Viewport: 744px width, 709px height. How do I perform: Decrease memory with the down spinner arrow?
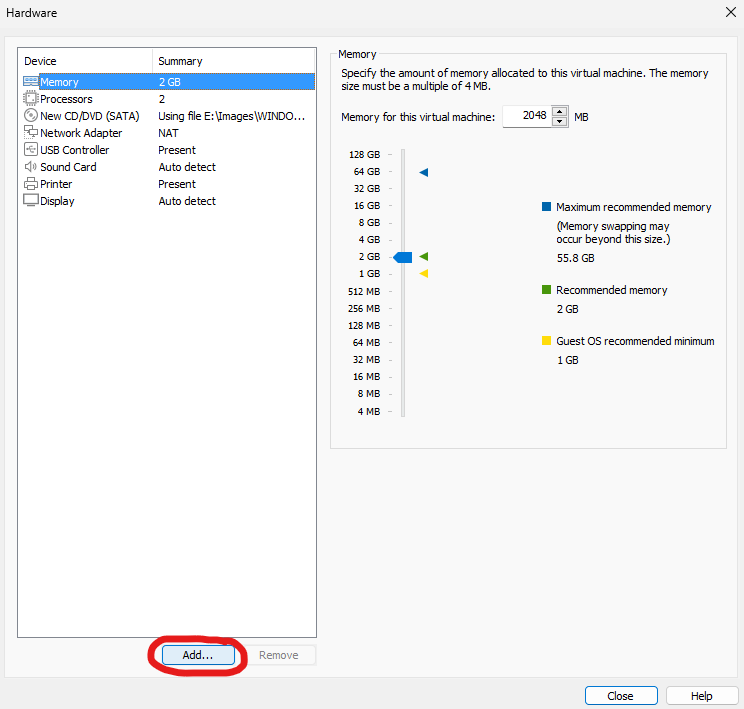[x=560, y=121]
